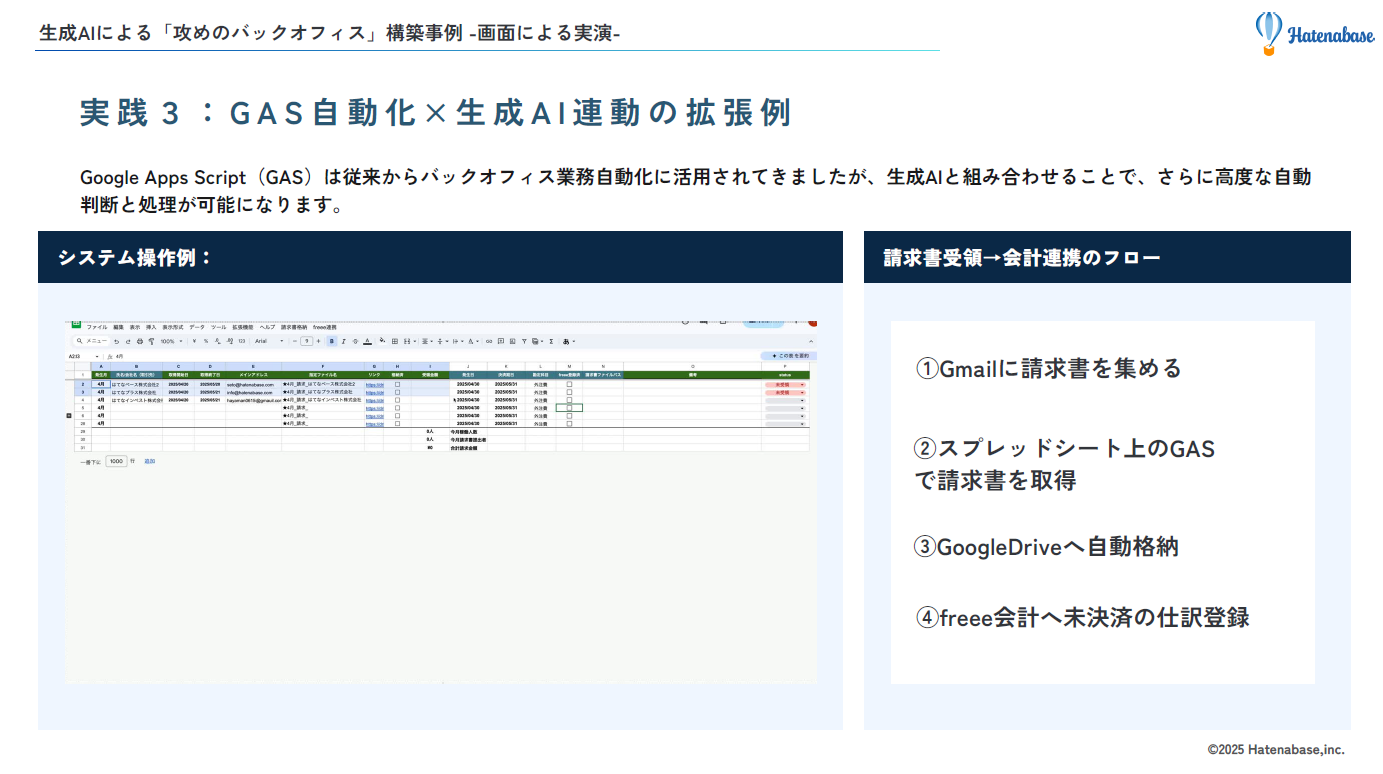The width and height of the screenshot is (1383, 774).
Task: Tick the column H checkbox for はてなベース株式会社2 row
Action: [397, 384]
